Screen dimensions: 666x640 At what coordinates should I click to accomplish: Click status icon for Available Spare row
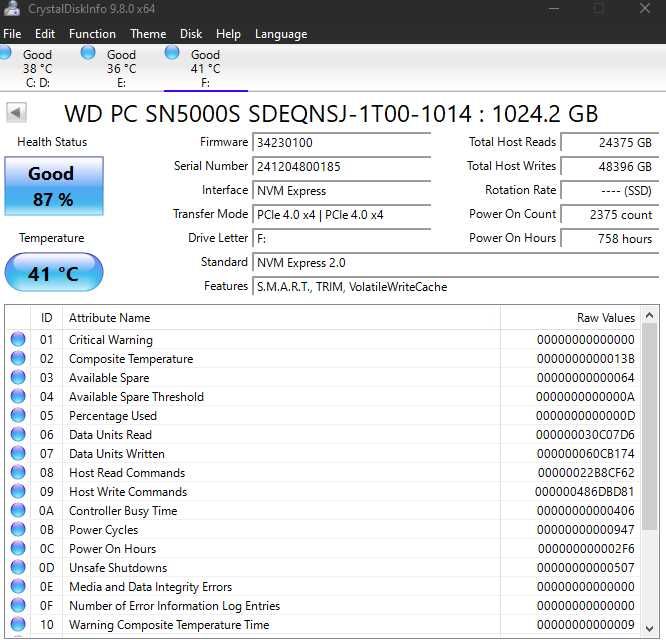(18, 377)
